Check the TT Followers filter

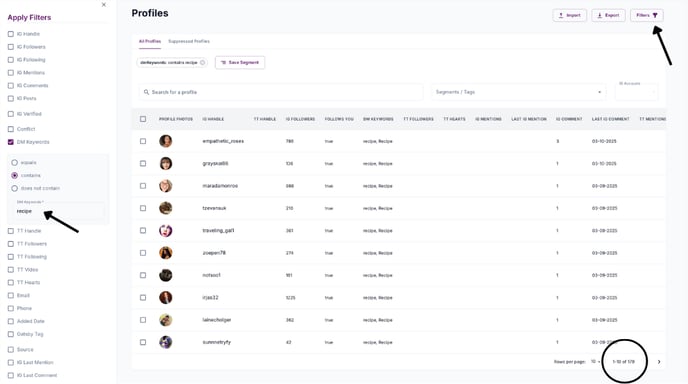coord(11,244)
